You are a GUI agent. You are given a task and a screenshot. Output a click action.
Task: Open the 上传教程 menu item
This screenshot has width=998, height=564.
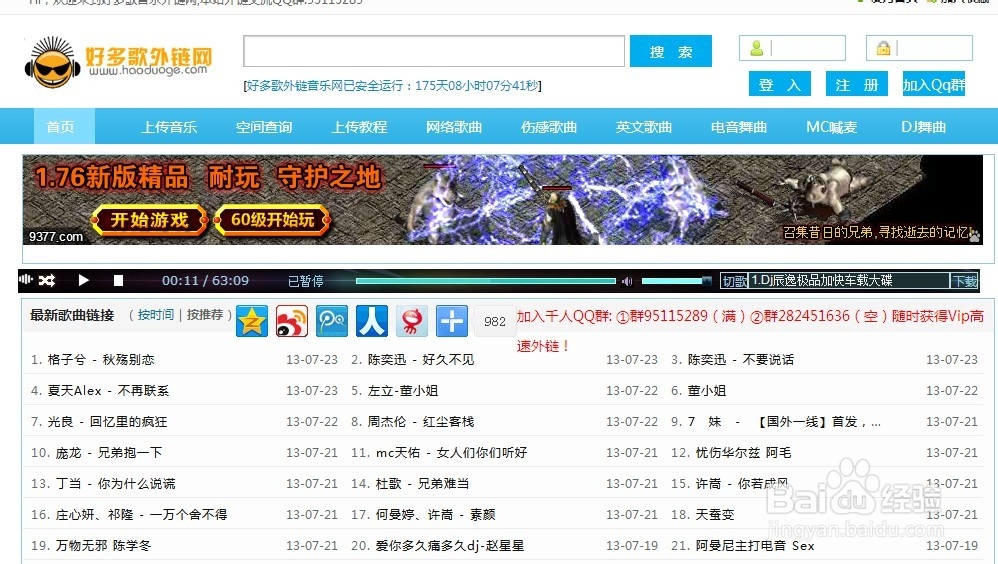(359, 127)
